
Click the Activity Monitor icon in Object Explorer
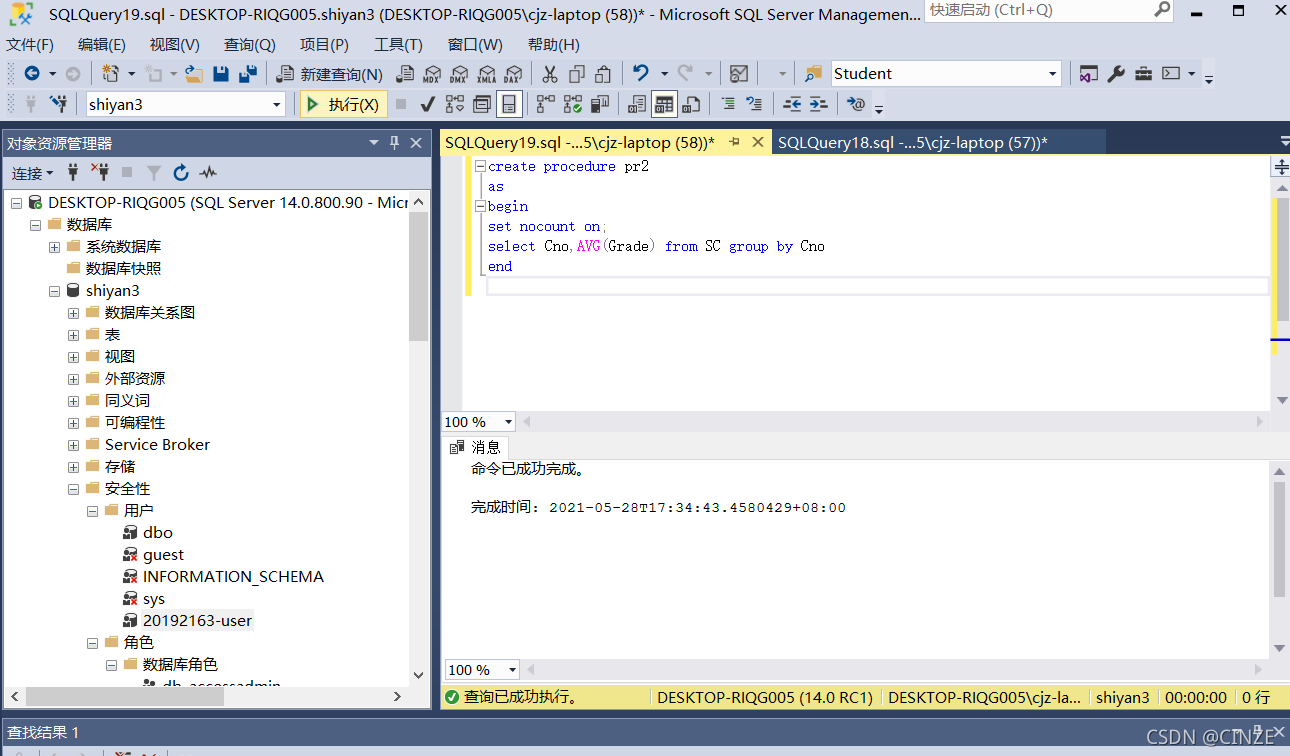tap(208, 173)
